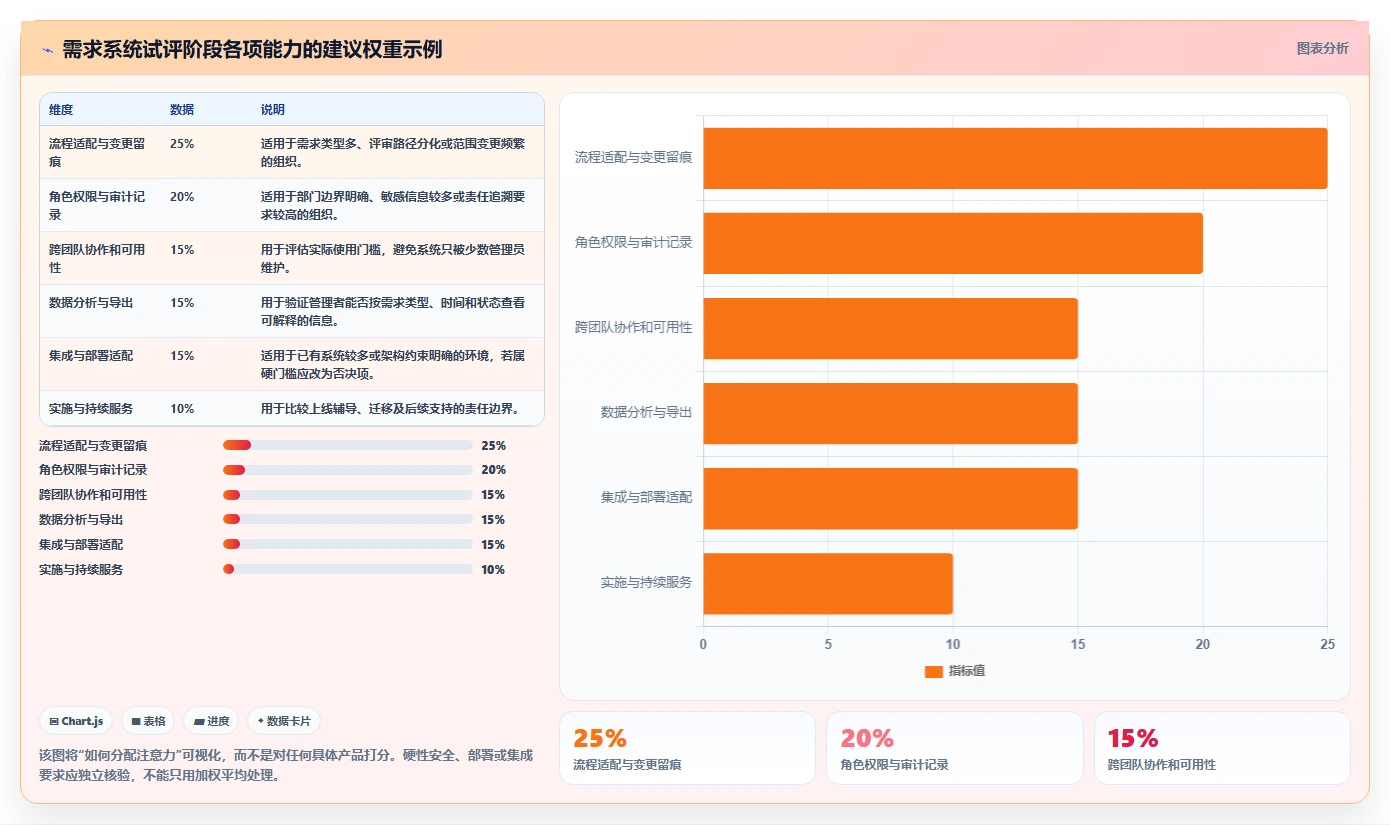
Task: Click the description starting 用于验证管理者能否
Action: (x=393, y=312)
